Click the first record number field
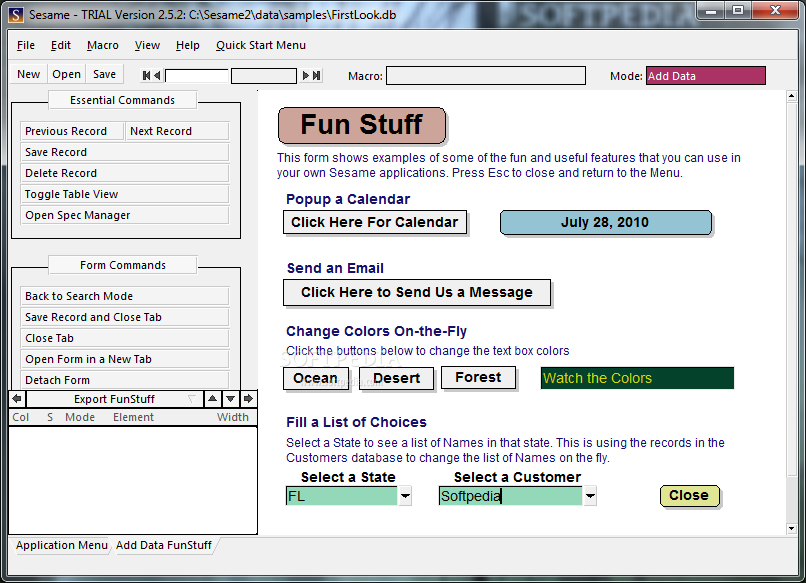 (197, 76)
